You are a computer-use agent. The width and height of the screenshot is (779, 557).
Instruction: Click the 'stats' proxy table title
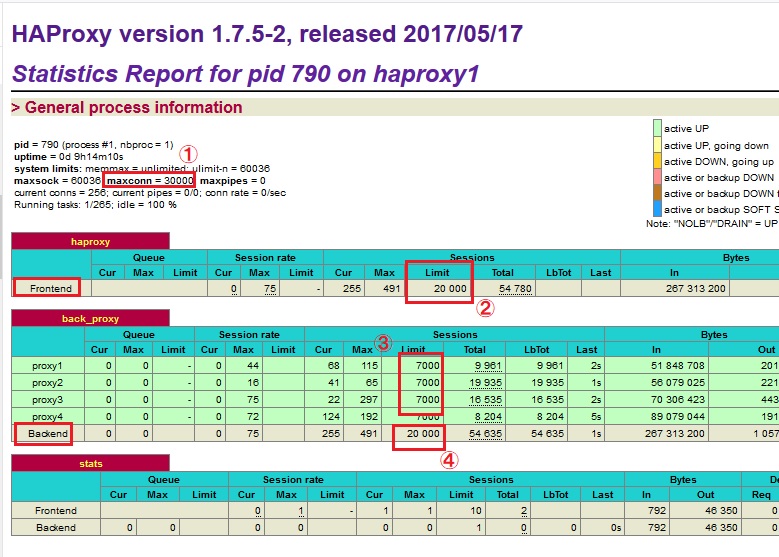coord(90,463)
